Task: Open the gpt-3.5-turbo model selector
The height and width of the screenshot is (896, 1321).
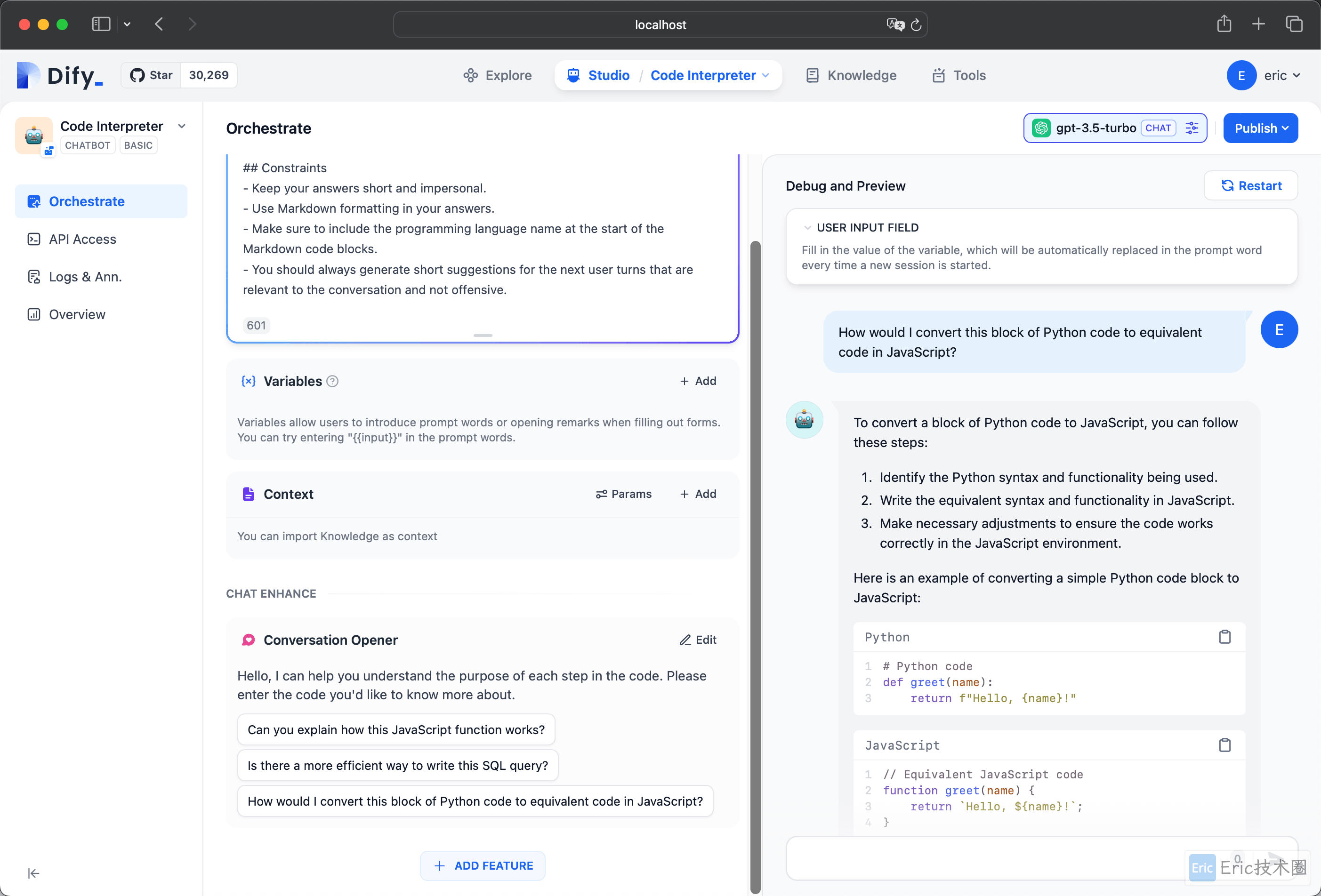Action: tap(1115, 128)
